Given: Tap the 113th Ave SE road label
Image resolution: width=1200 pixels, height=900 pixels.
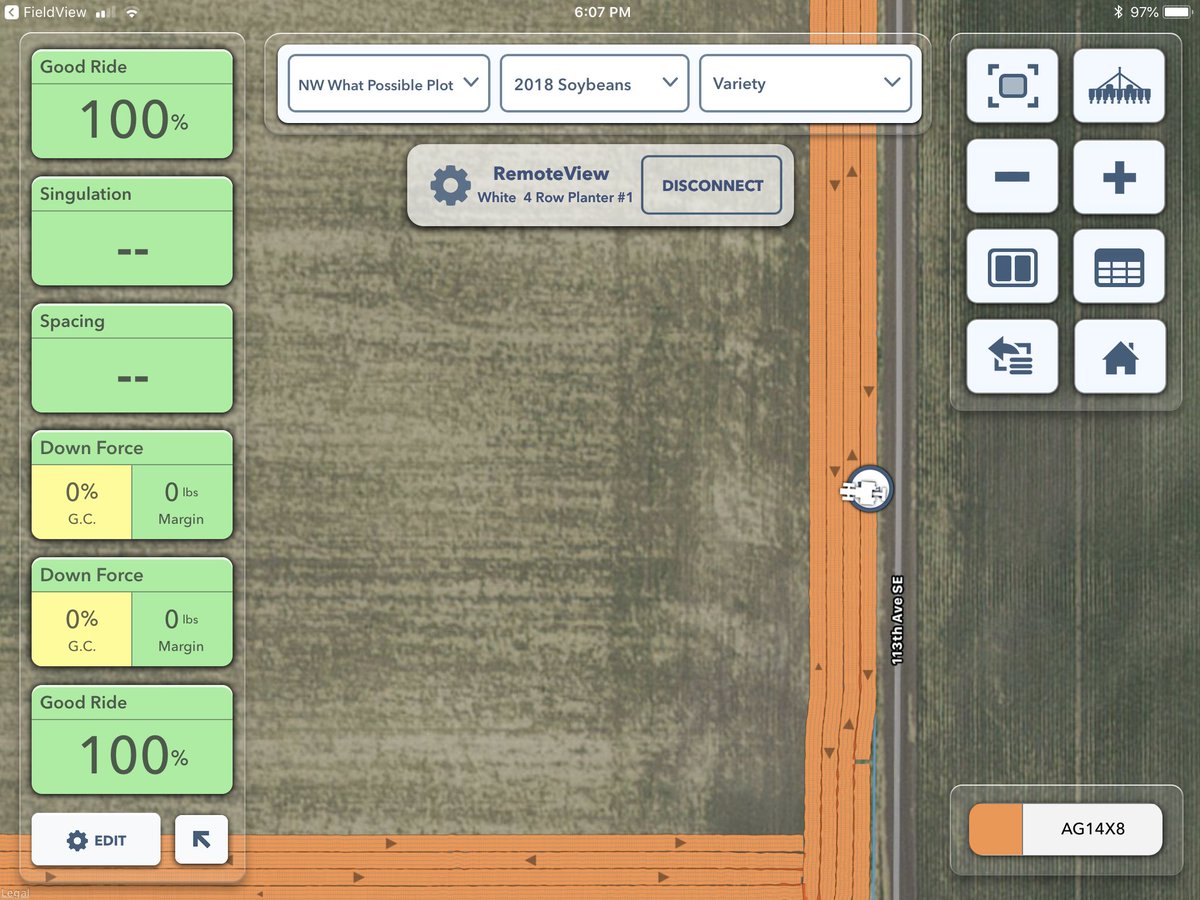Looking at the screenshot, I should (x=897, y=620).
